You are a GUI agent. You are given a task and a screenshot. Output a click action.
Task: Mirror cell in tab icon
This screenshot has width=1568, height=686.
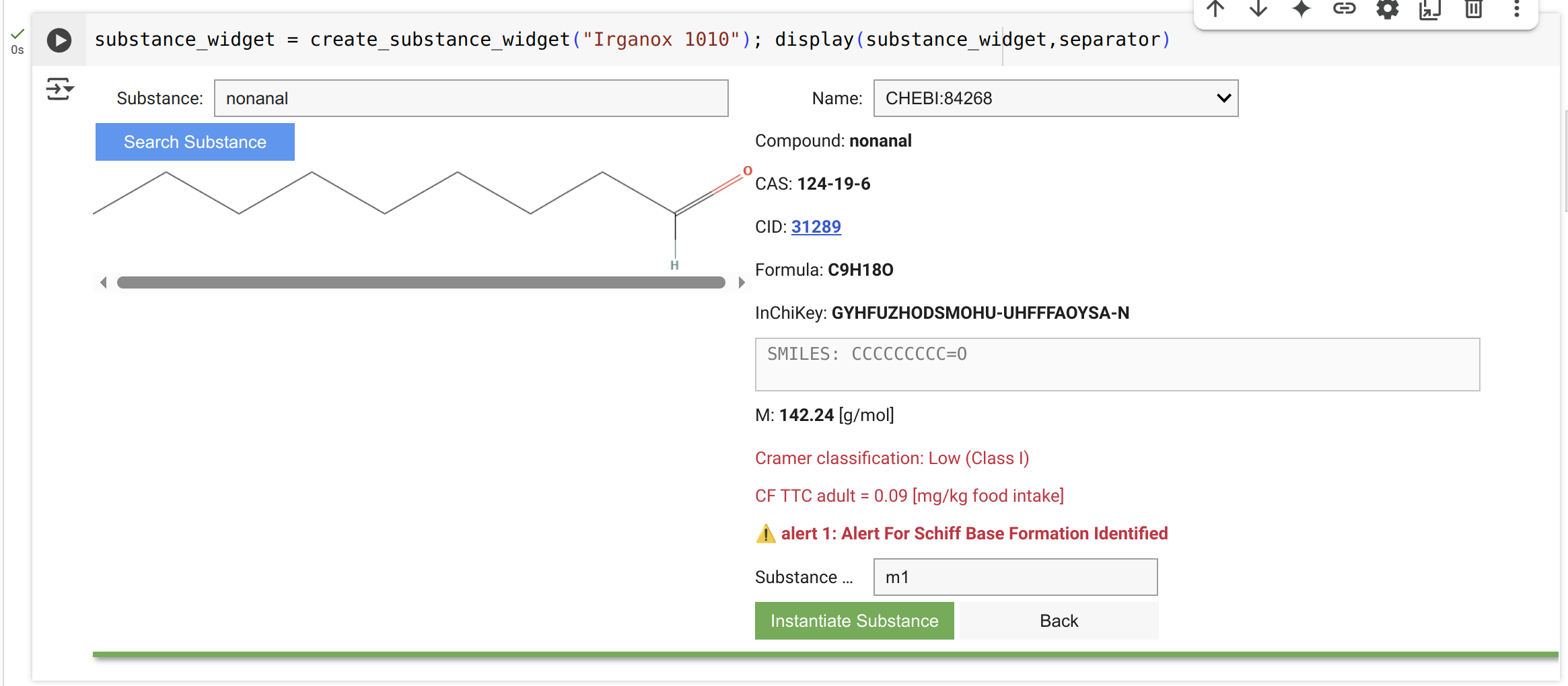point(1431,9)
